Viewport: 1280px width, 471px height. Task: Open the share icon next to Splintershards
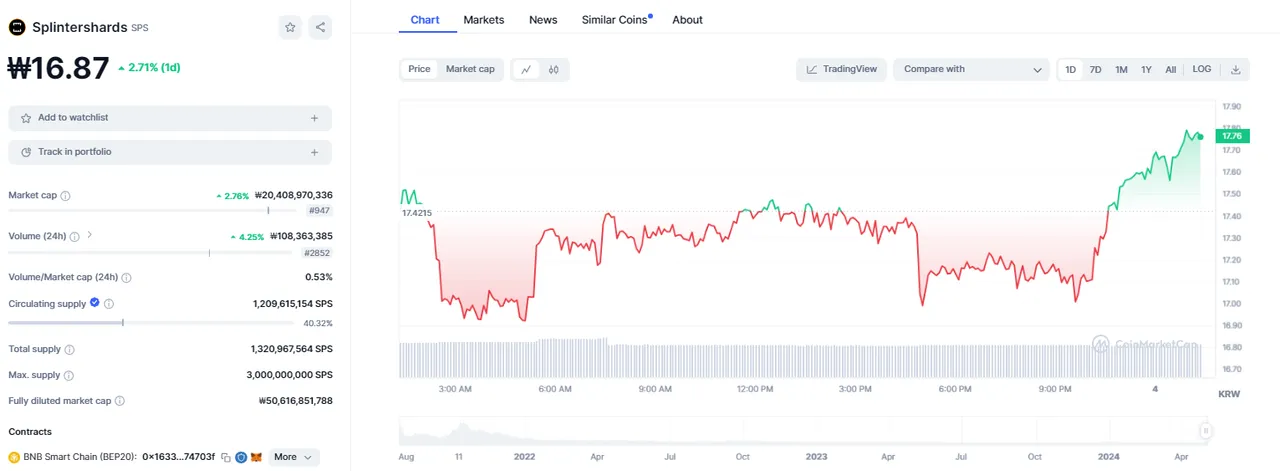point(320,28)
